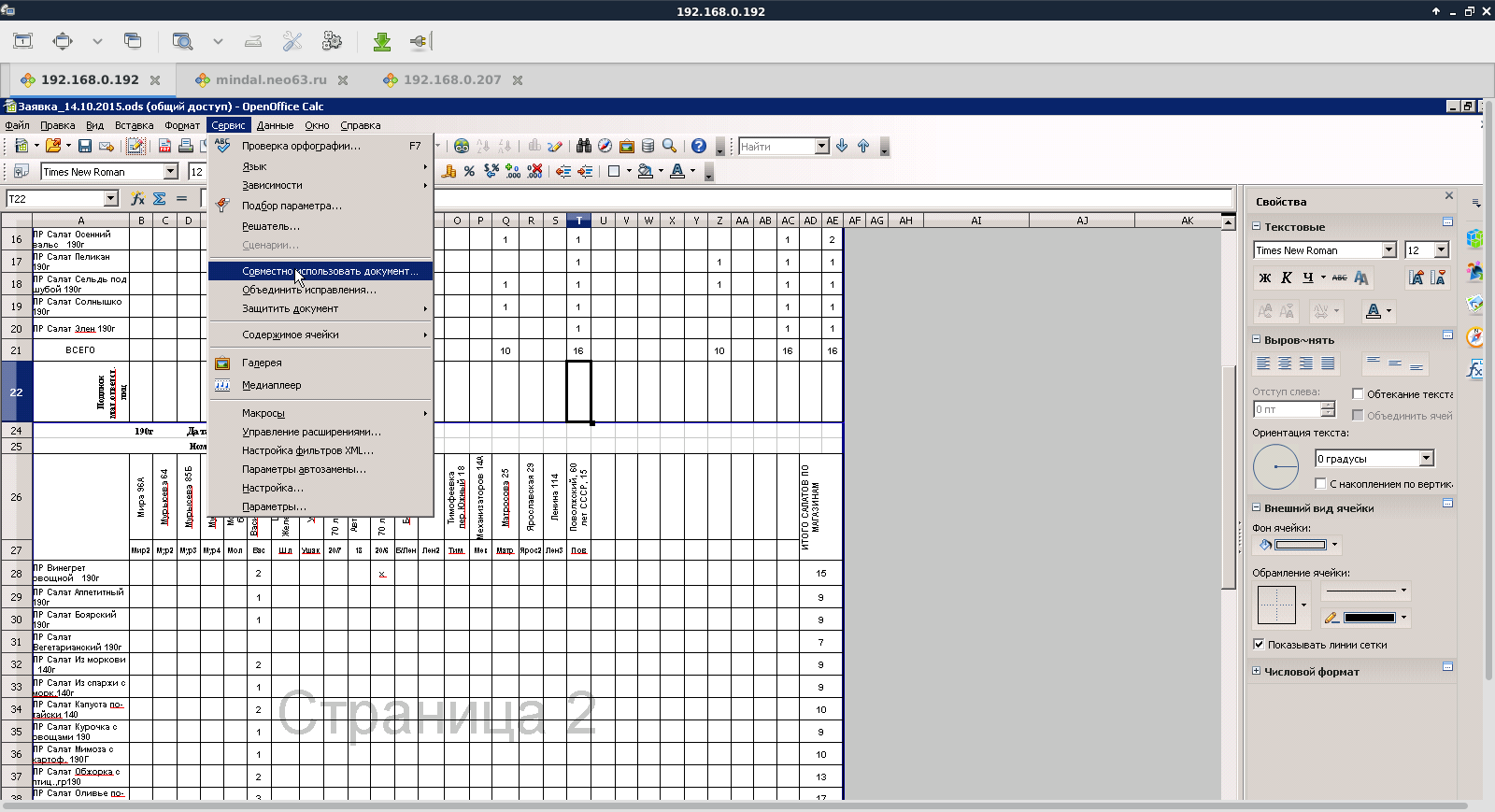
Task: Open the Navigator sidebar compass icon
Action: [x=1475, y=336]
